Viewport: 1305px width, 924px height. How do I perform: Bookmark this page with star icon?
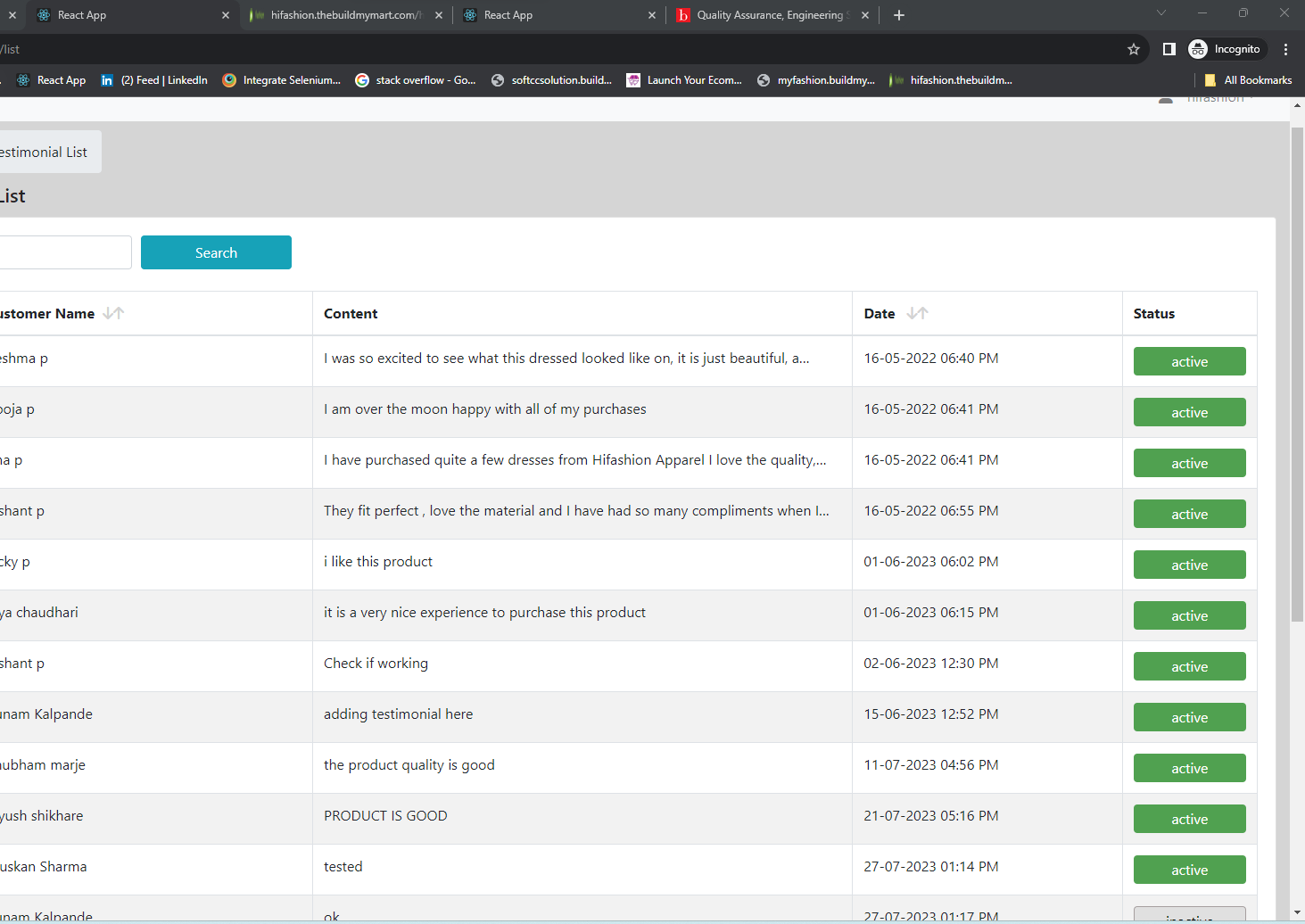[x=1134, y=49]
